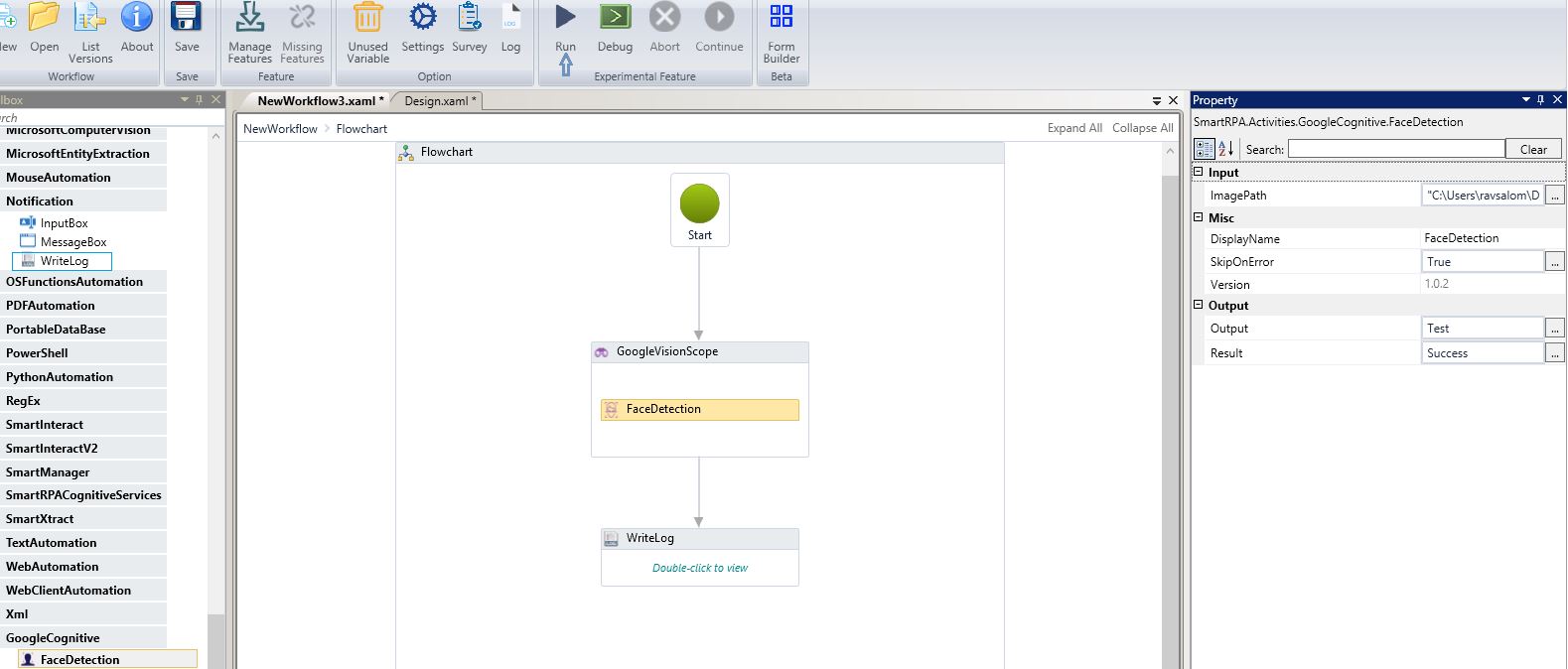Open Manage Features
This screenshot has height=669, width=1568.
tap(249, 18)
